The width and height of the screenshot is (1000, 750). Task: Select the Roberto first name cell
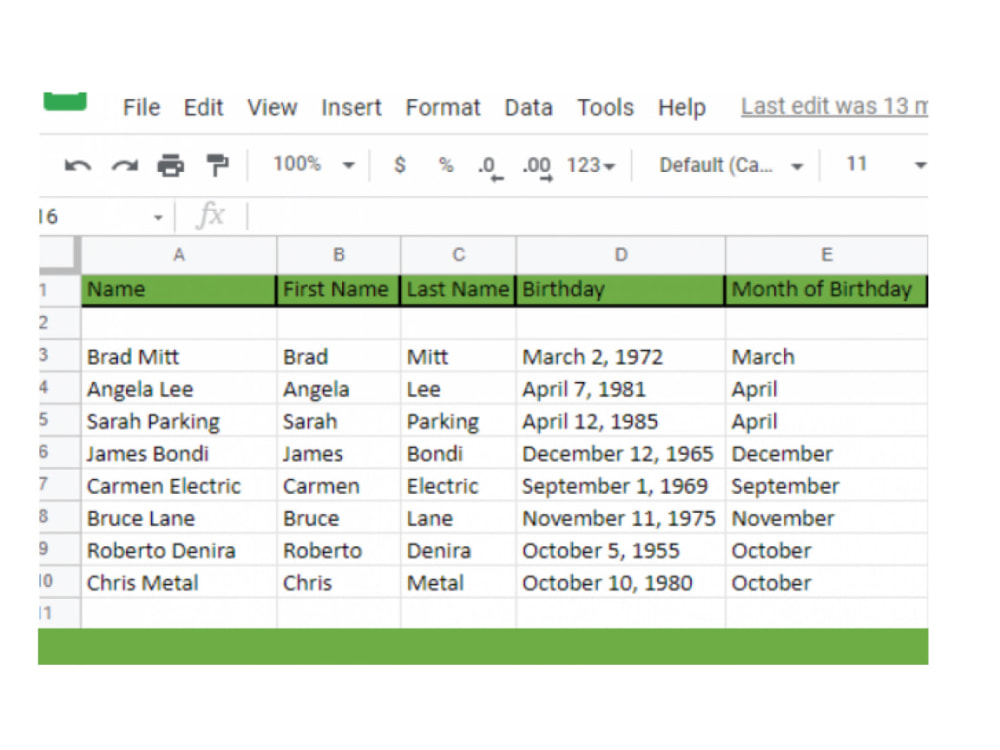(x=339, y=551)
